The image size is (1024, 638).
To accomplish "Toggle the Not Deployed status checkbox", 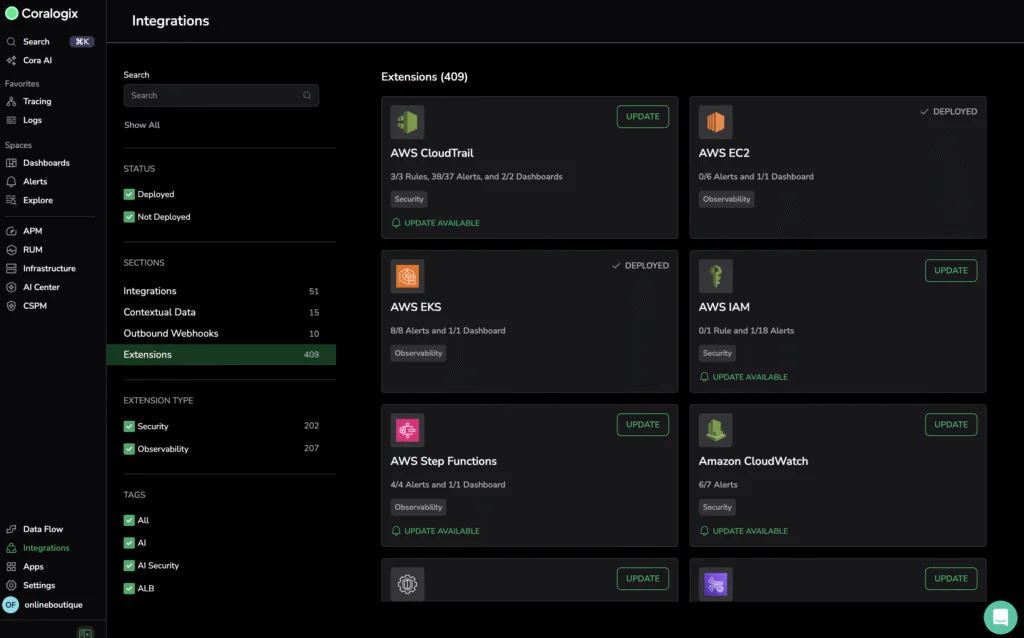I will 129,217.
